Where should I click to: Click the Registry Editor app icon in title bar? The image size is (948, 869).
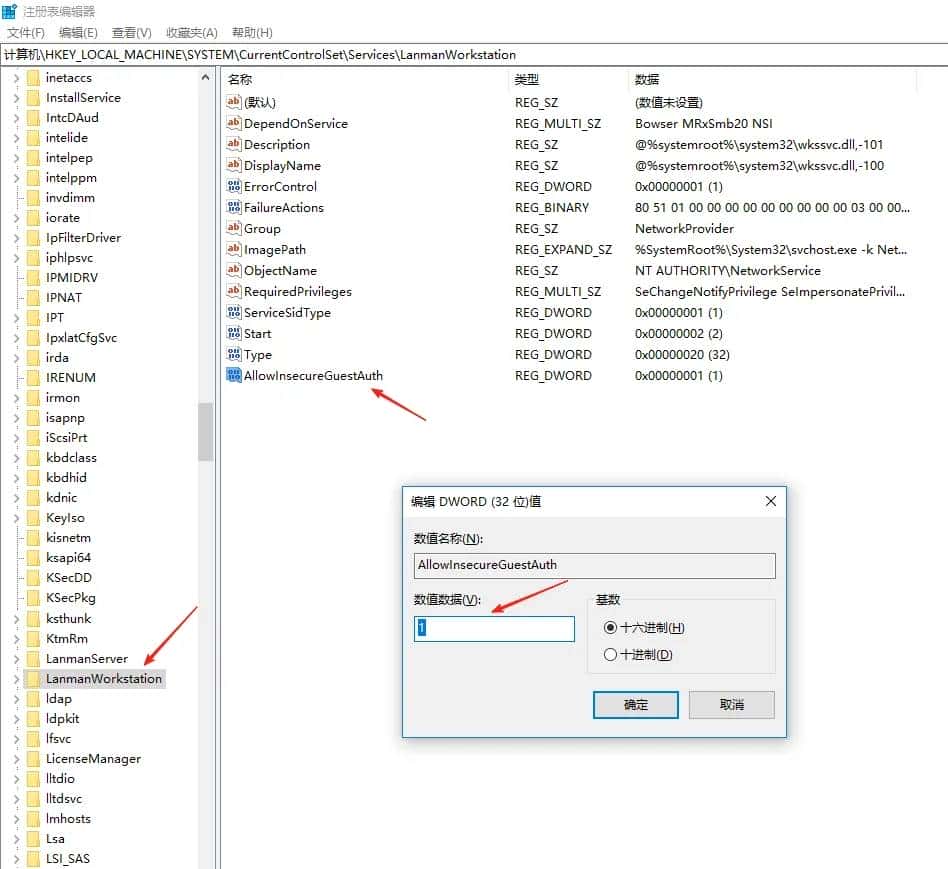tap(10, 11)
